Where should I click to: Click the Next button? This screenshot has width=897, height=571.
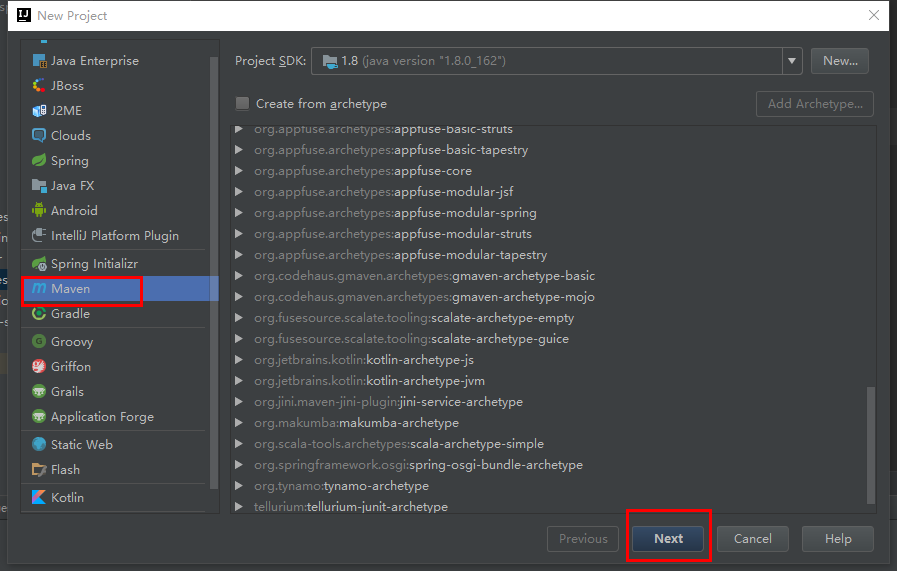pos(668,539)
